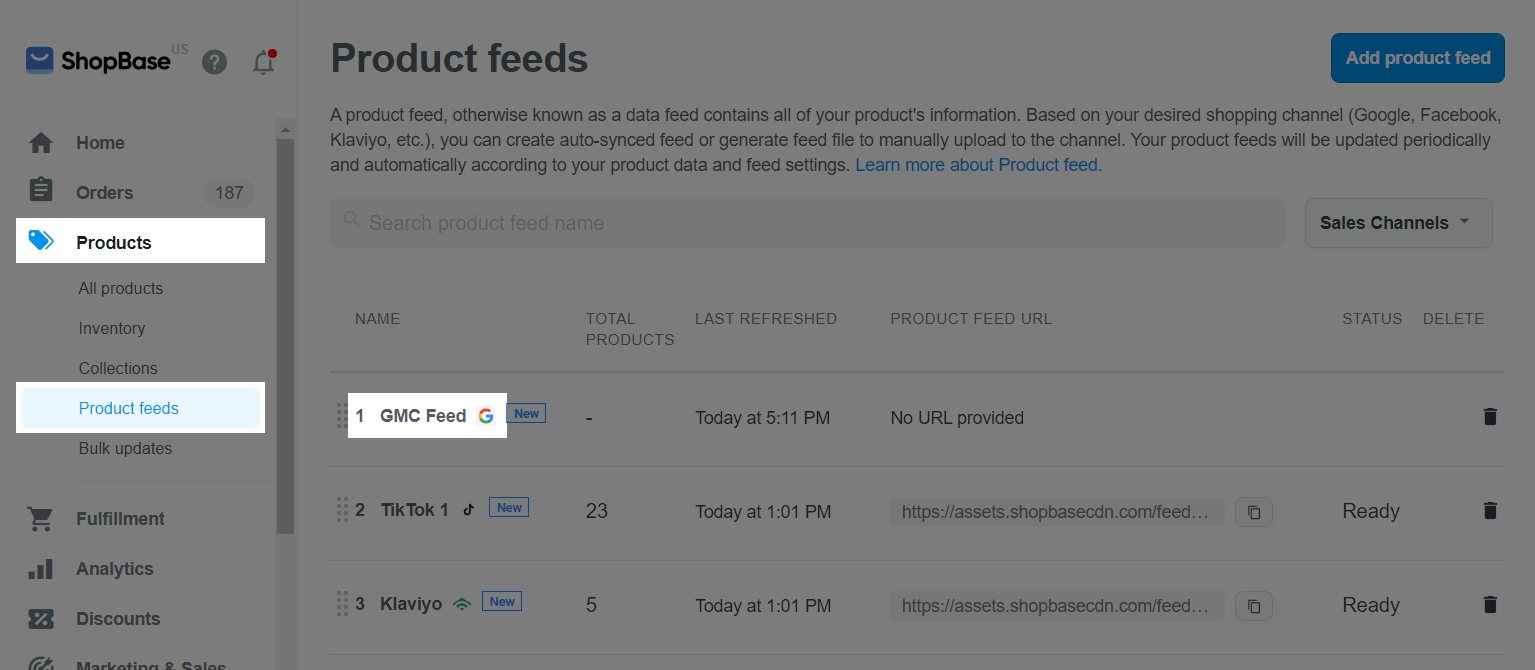Screen dimensions: 1535x670
Task: Open Analytics in sidebar
Action: [x=114, y=569]
